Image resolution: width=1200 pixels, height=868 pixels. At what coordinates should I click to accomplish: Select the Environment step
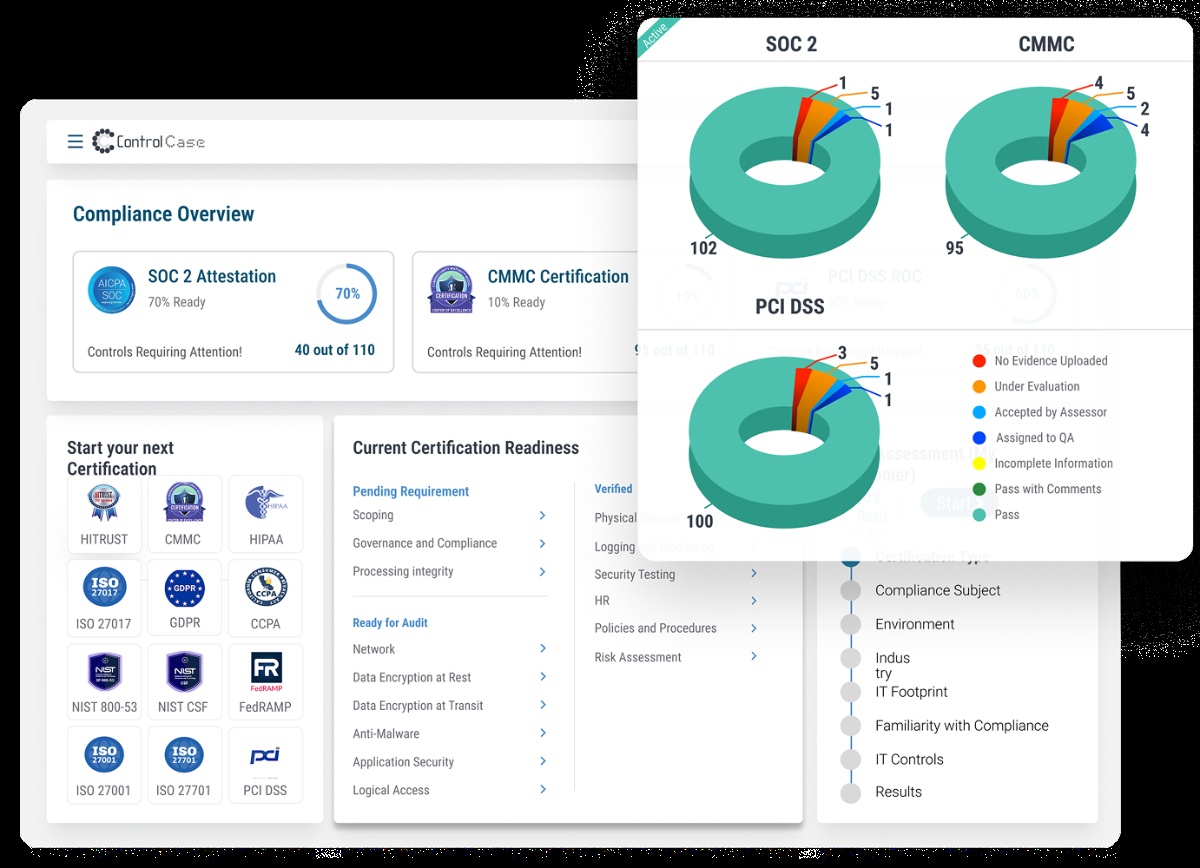[x=915, y=624]
